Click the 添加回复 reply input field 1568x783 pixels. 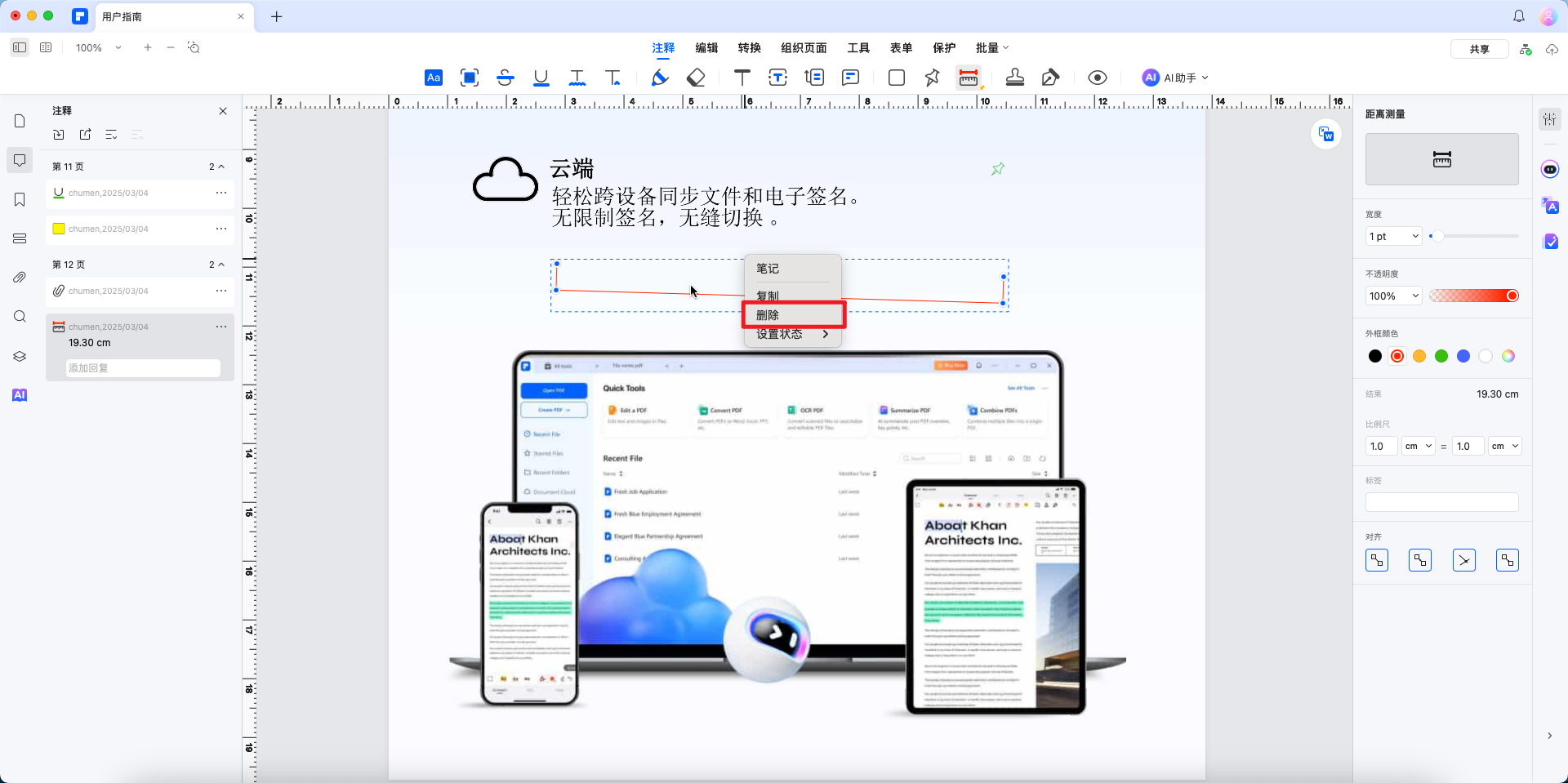click(142, 367)
